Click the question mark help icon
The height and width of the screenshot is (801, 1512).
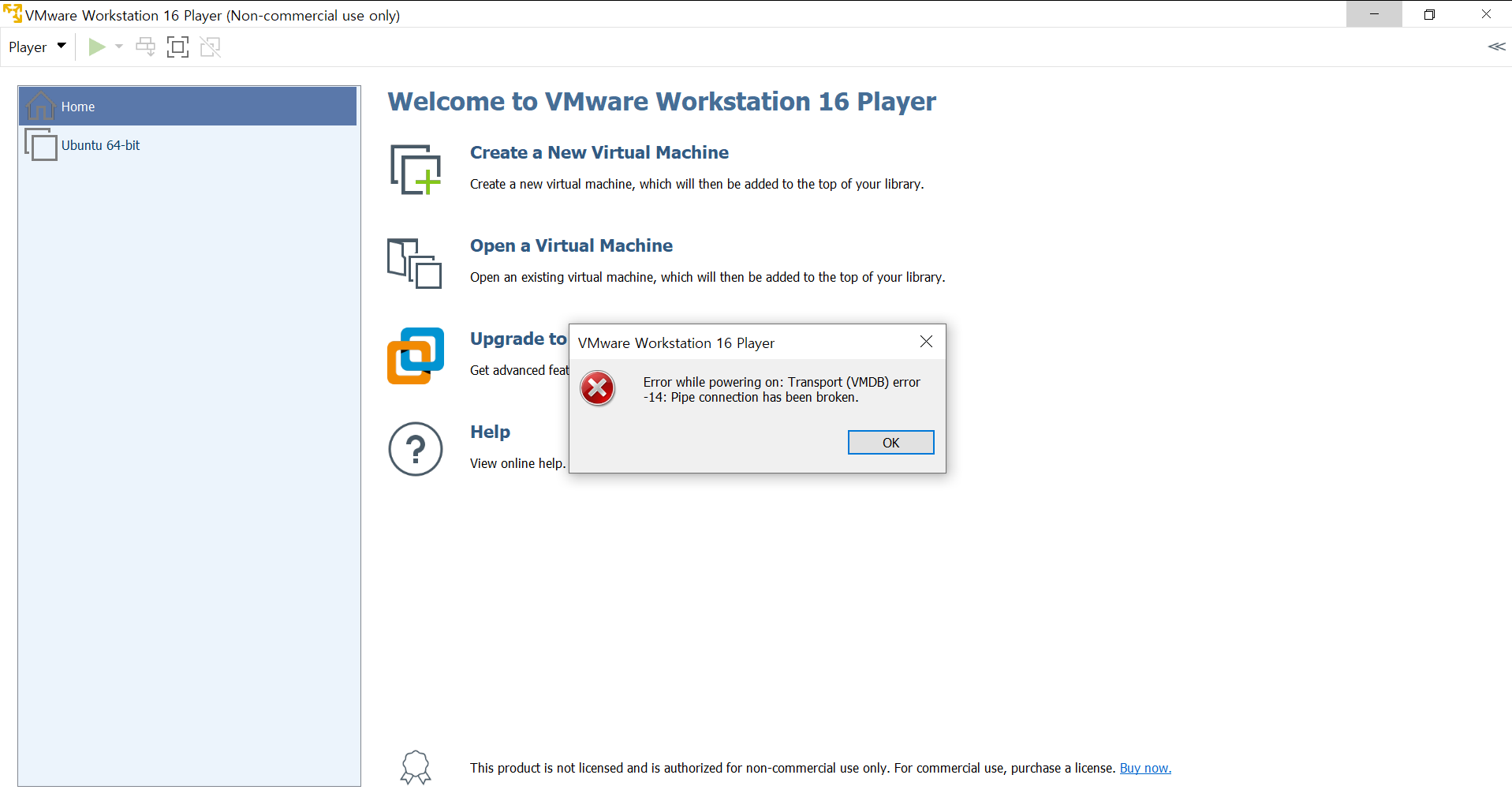click(416, 449)
